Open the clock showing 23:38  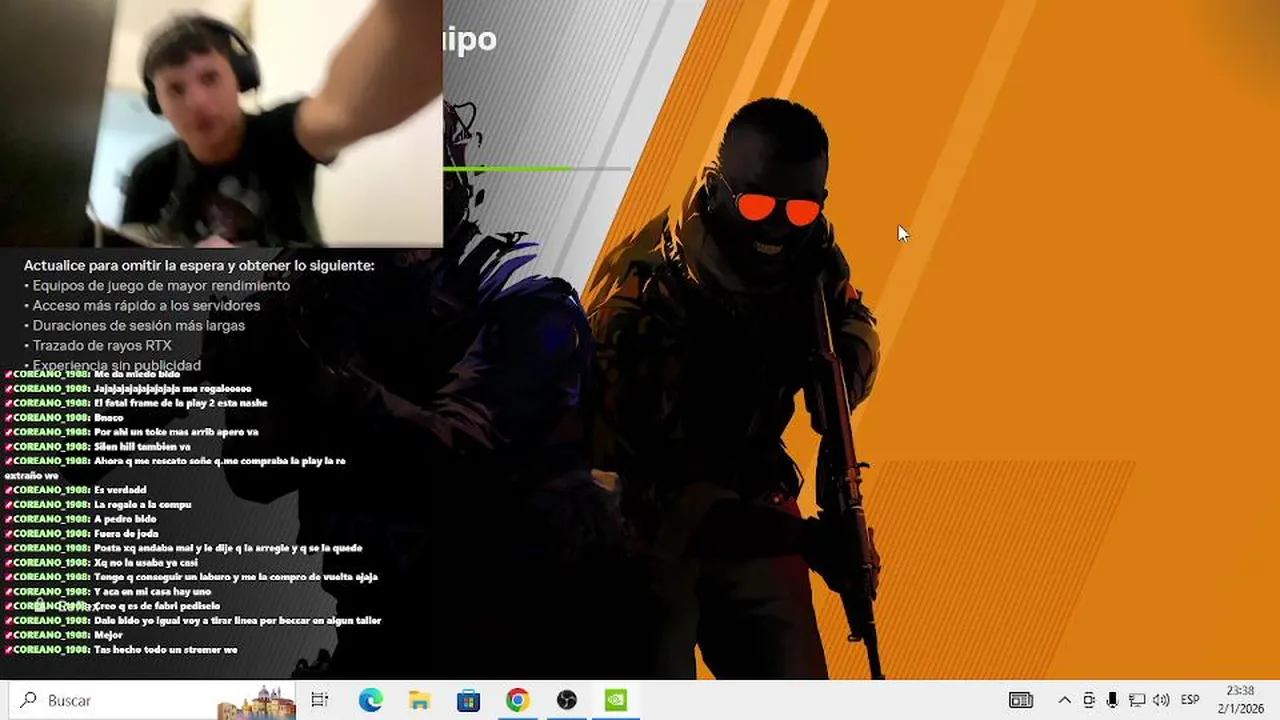click(1240, 691)
